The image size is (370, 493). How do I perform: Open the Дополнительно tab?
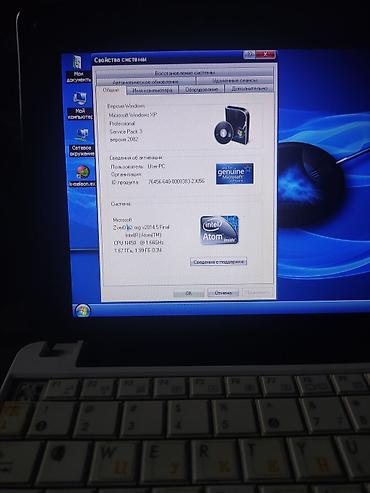click(x=249, y=89)
